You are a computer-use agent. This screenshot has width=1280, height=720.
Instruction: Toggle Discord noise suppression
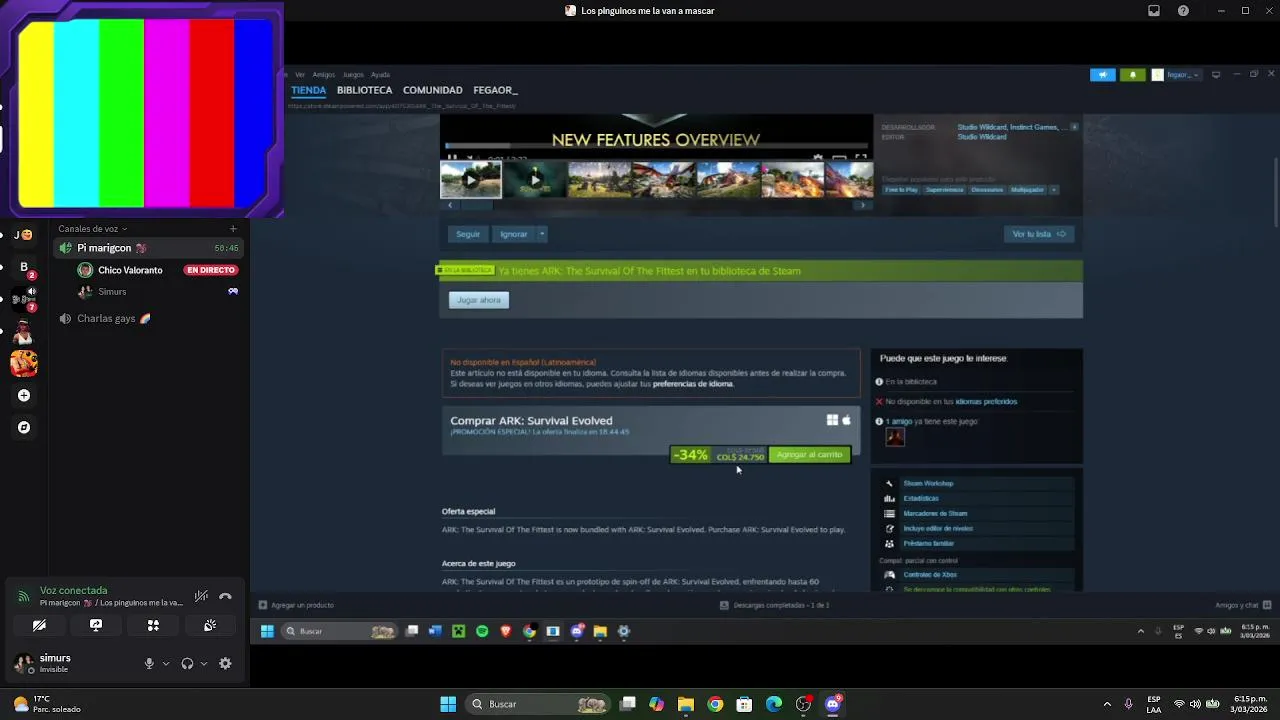[201, 596]
